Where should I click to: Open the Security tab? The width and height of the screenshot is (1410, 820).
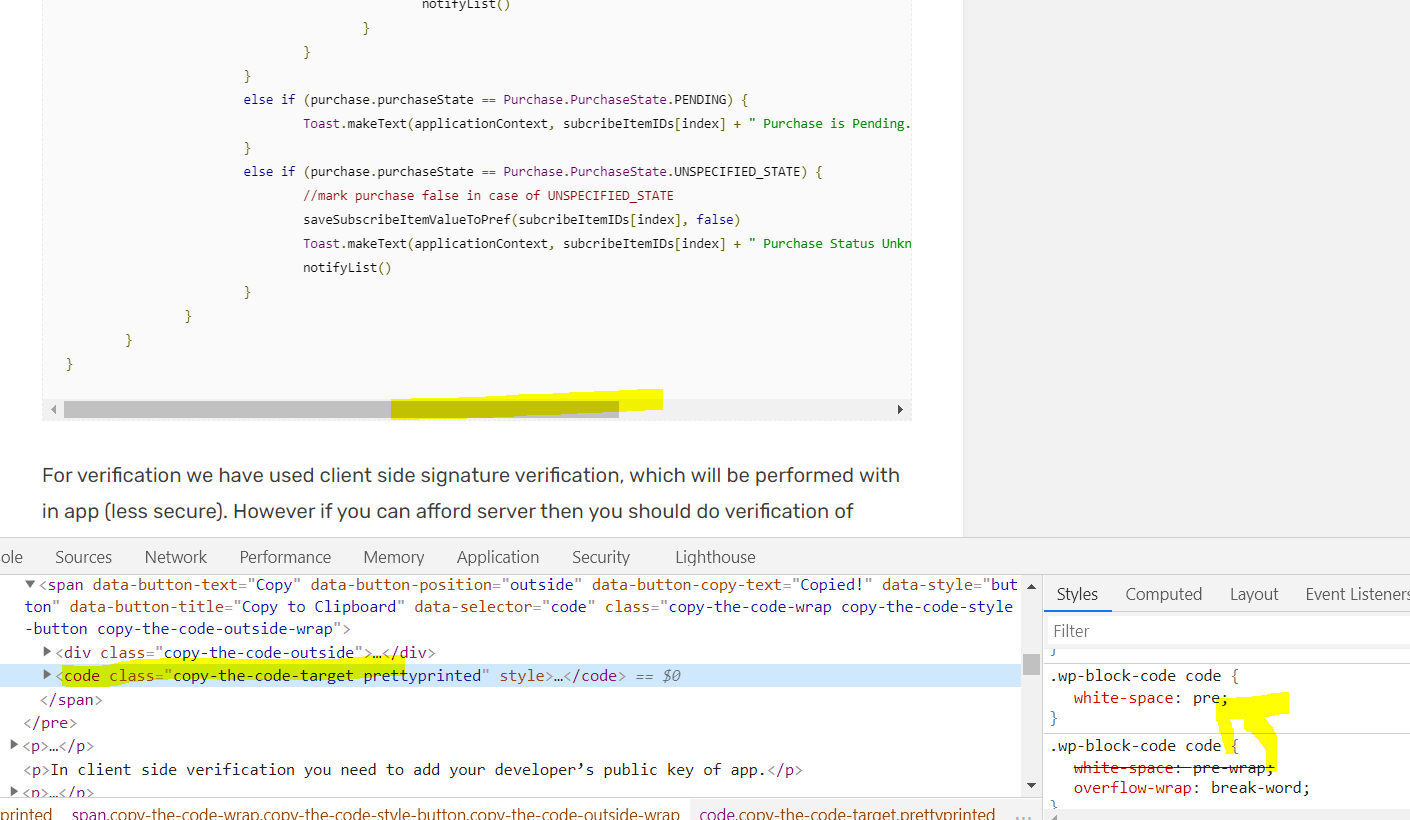(601, 557)
